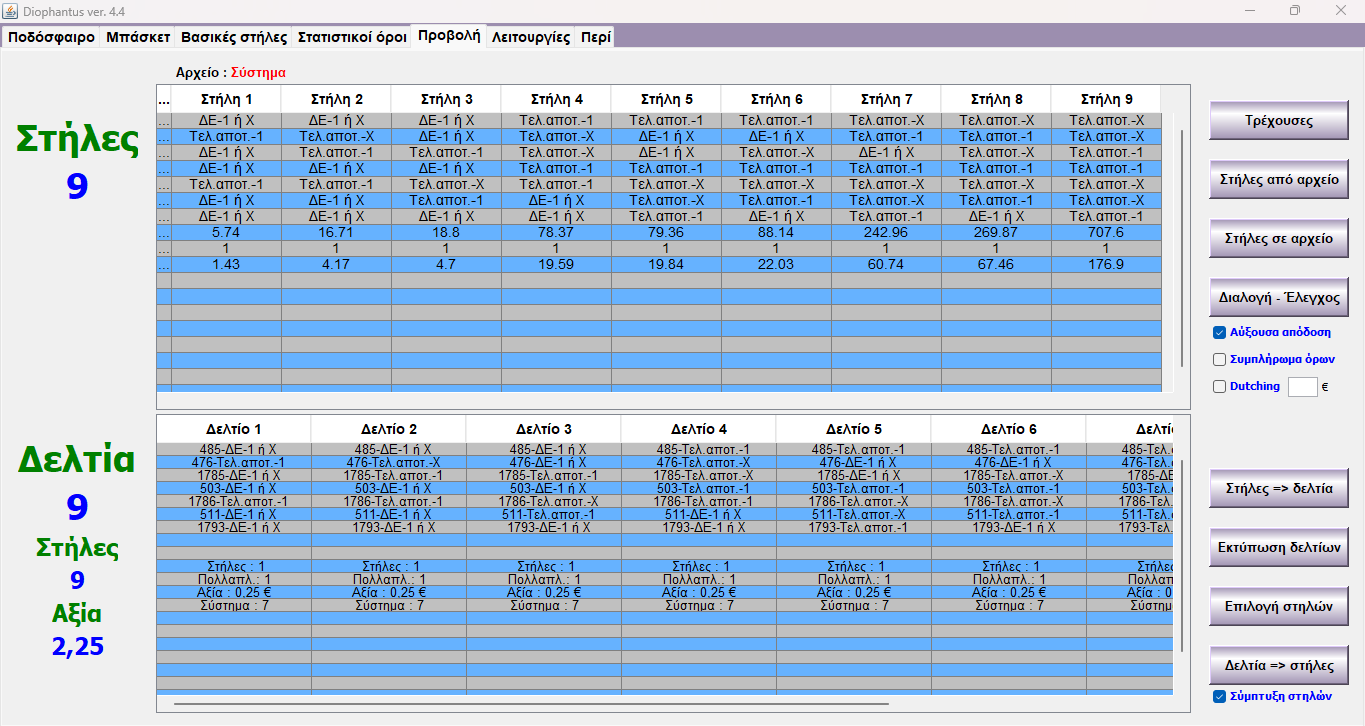Viewport: 1365px width, 726px height.
Task: Click the Στήλη 6 column header
Action: point(776,100)
